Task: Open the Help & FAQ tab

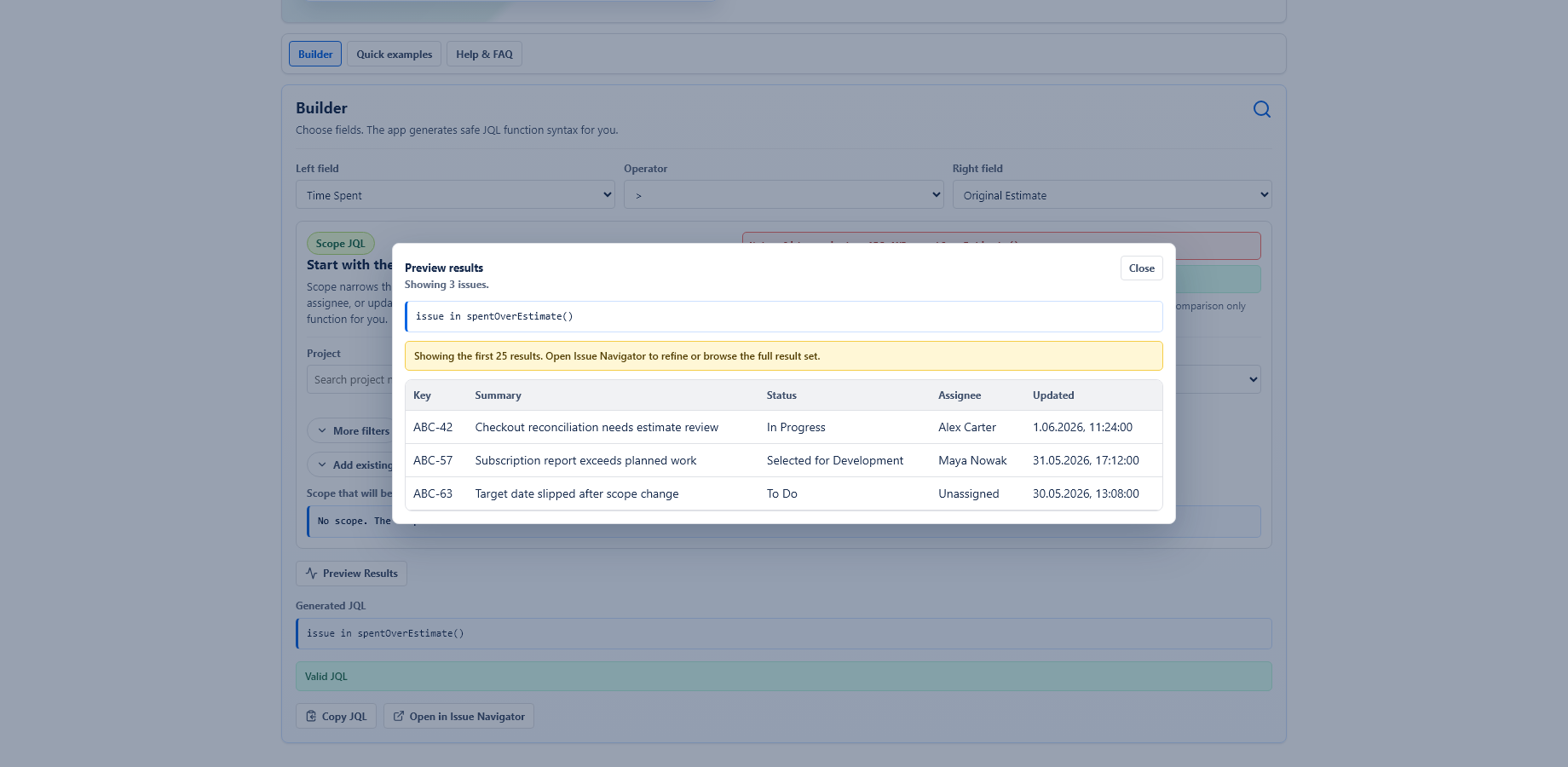Action: tap(484, 54)
